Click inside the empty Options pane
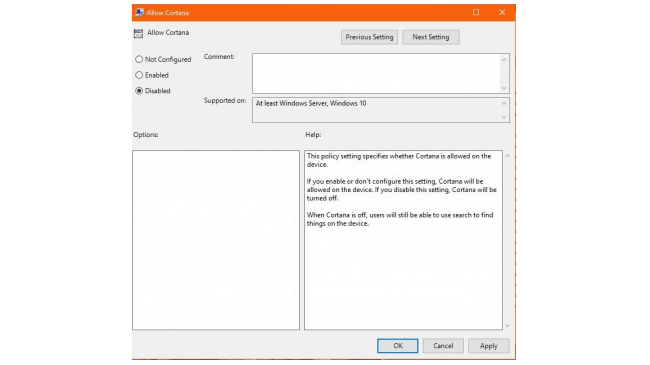This screenshot has width=650, height=365. click(216, 240)
